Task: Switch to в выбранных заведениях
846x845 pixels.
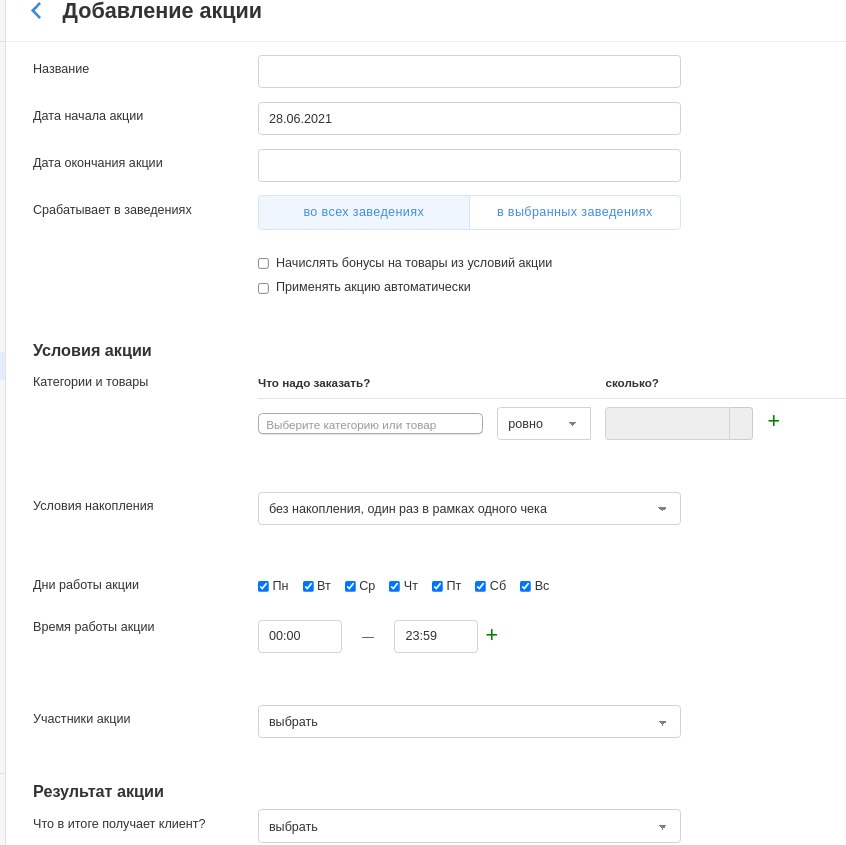Action: coord(575,212)
